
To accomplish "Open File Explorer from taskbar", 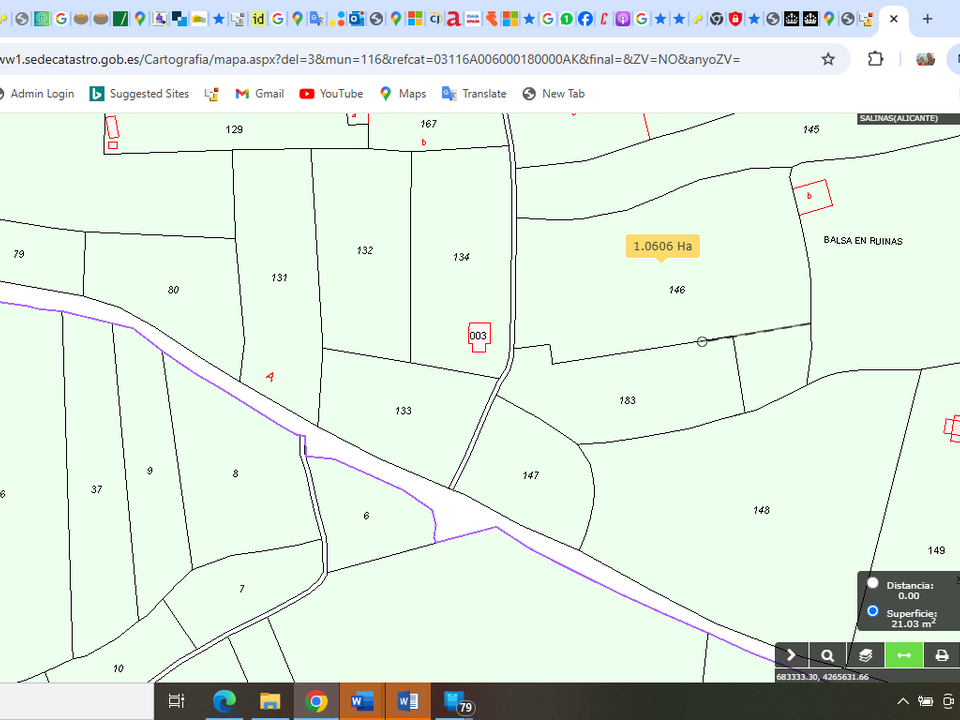I will (x=270, y=701).
